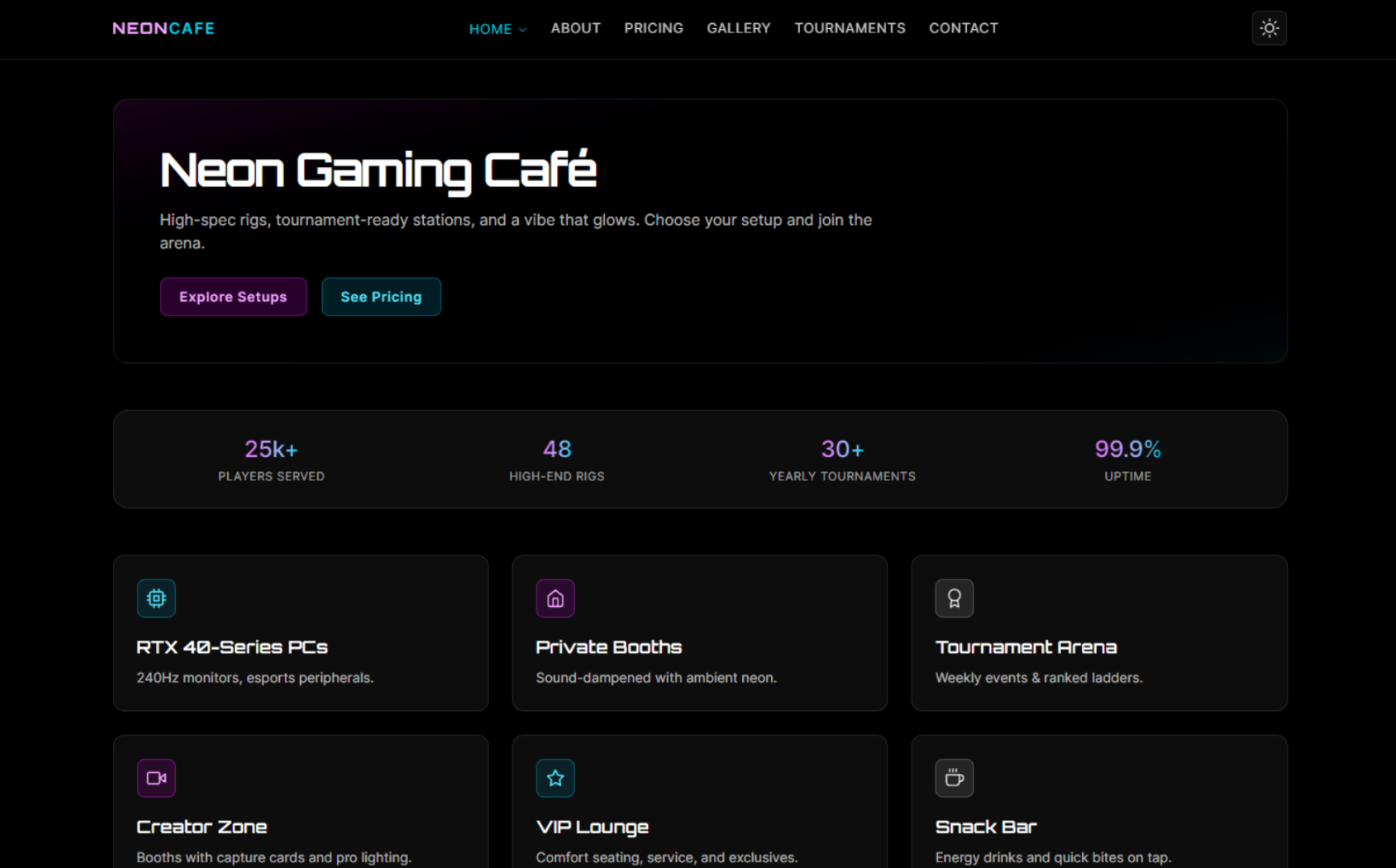Open the Contact page link
Viewport: 1396px width, 868px height.
pos(963,28)
